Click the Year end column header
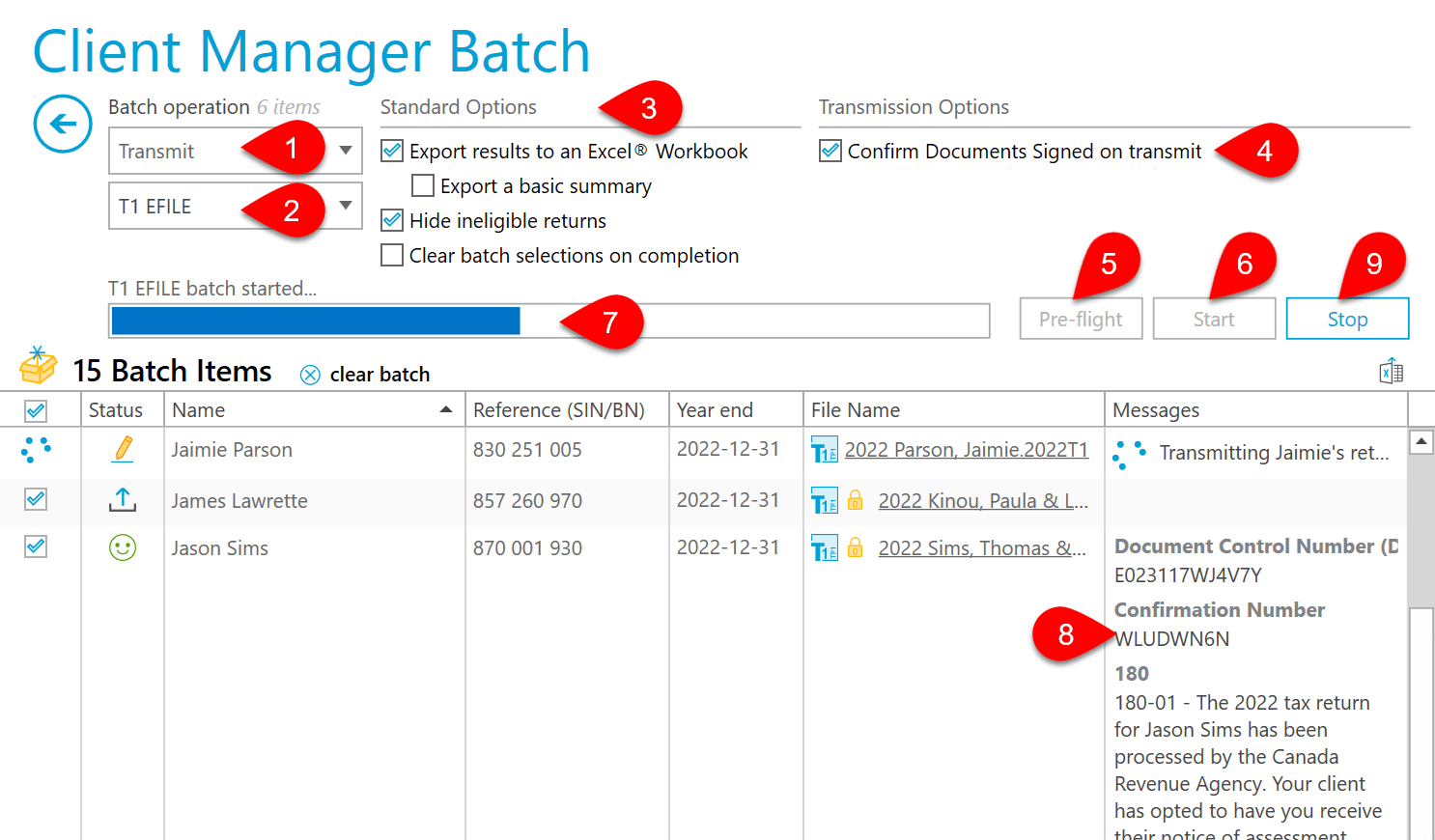Image resolution: width=1435 pixels, height=840 pixels. 736,409
